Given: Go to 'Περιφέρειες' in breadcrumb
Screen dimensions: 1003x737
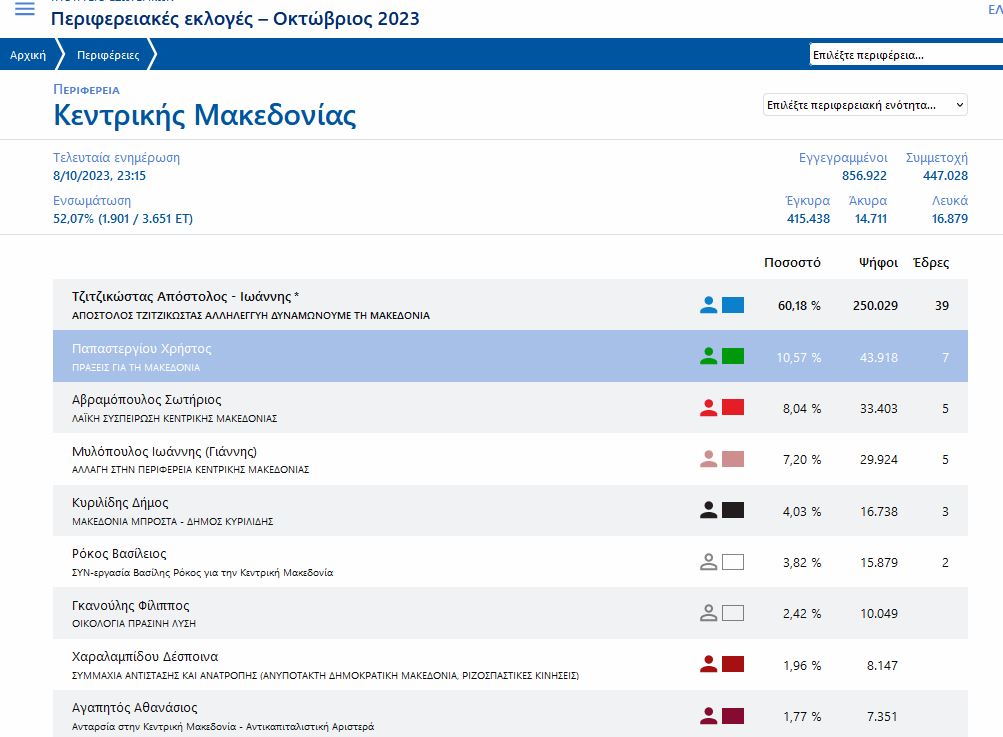Looking at the screenshot, I should [108, 55].
